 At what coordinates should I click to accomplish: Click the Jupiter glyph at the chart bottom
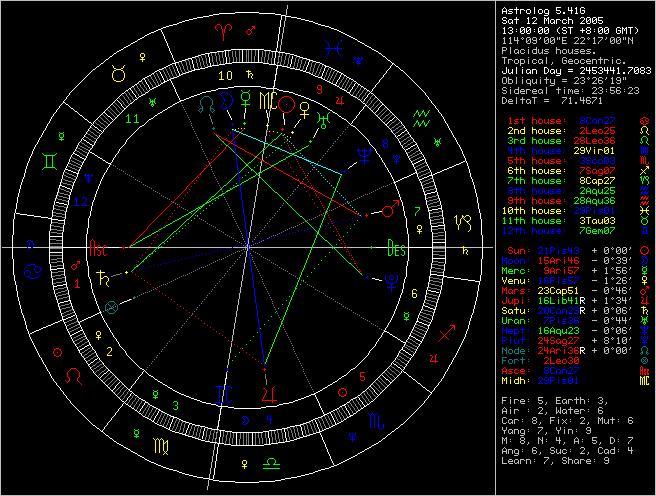coord(269,380)
